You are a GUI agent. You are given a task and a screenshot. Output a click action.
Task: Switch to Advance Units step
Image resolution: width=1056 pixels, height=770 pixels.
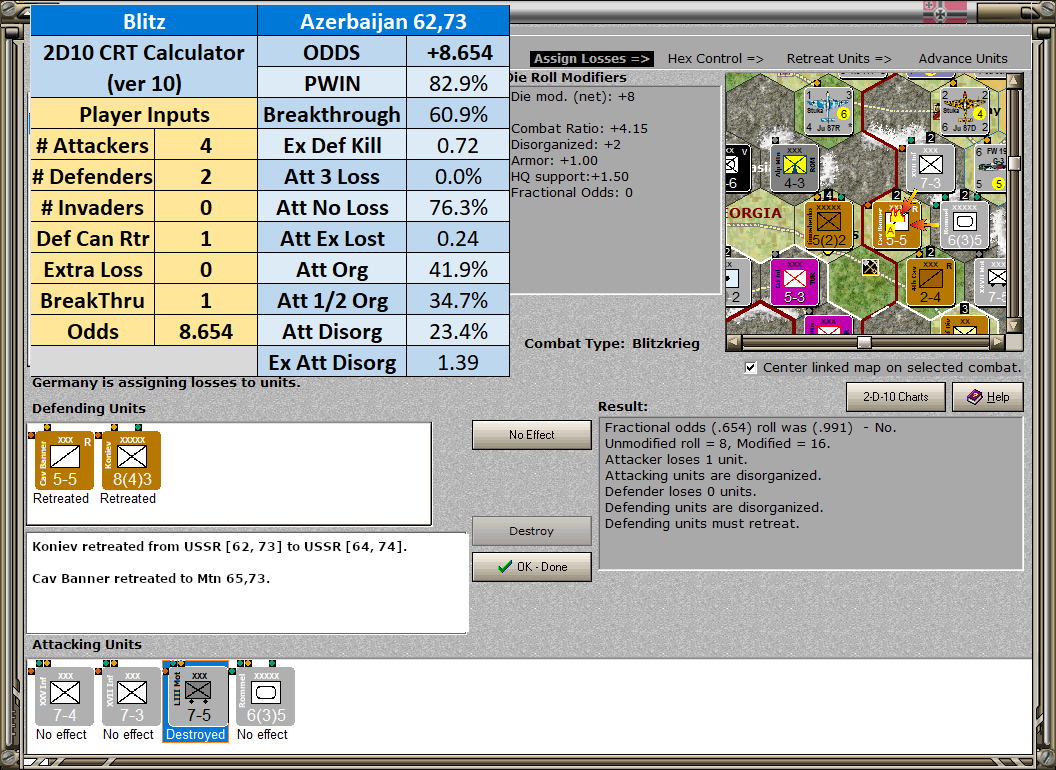[x=963, y=59]
